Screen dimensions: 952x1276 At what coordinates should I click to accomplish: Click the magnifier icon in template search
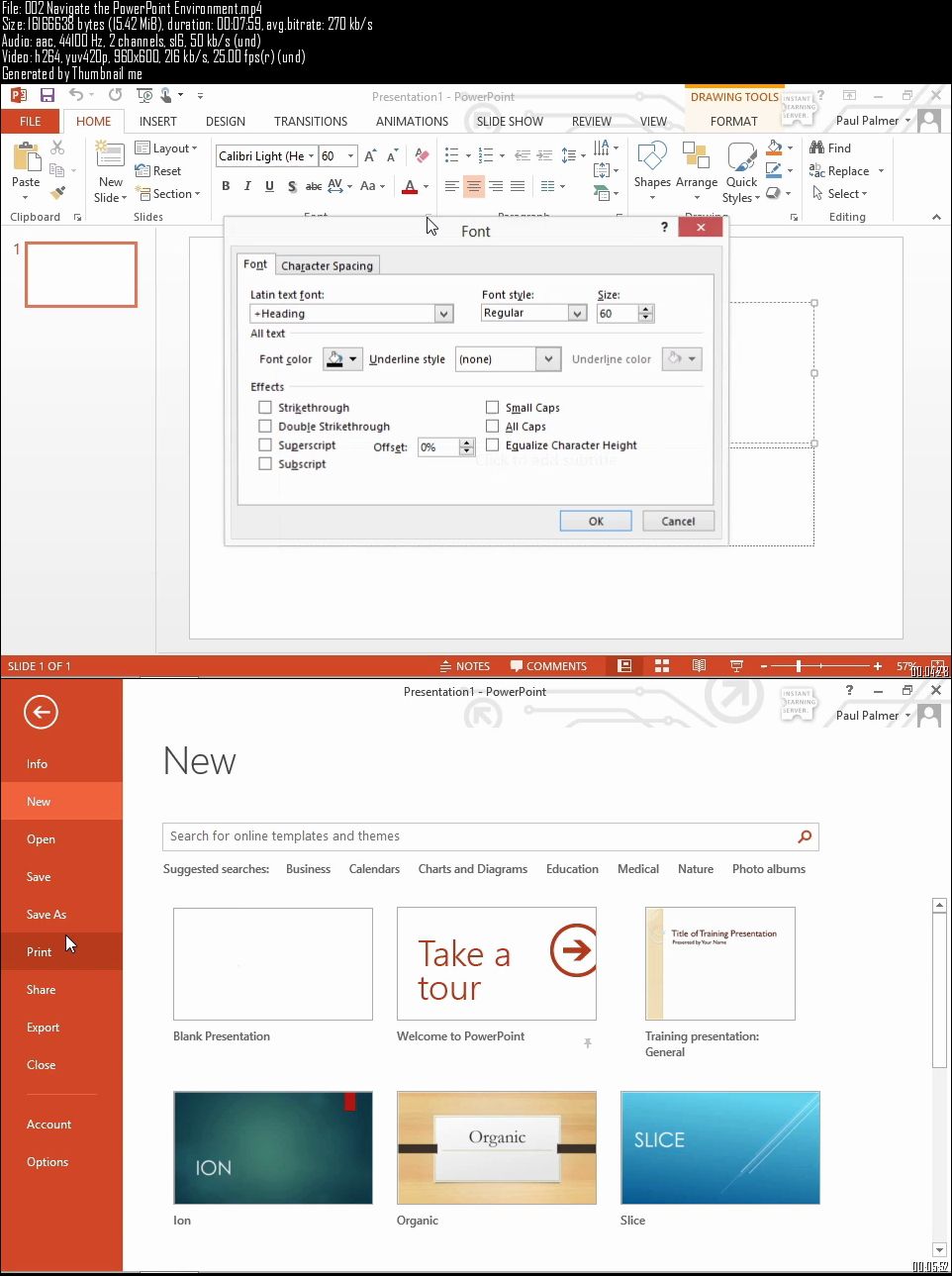click(806, 836)
